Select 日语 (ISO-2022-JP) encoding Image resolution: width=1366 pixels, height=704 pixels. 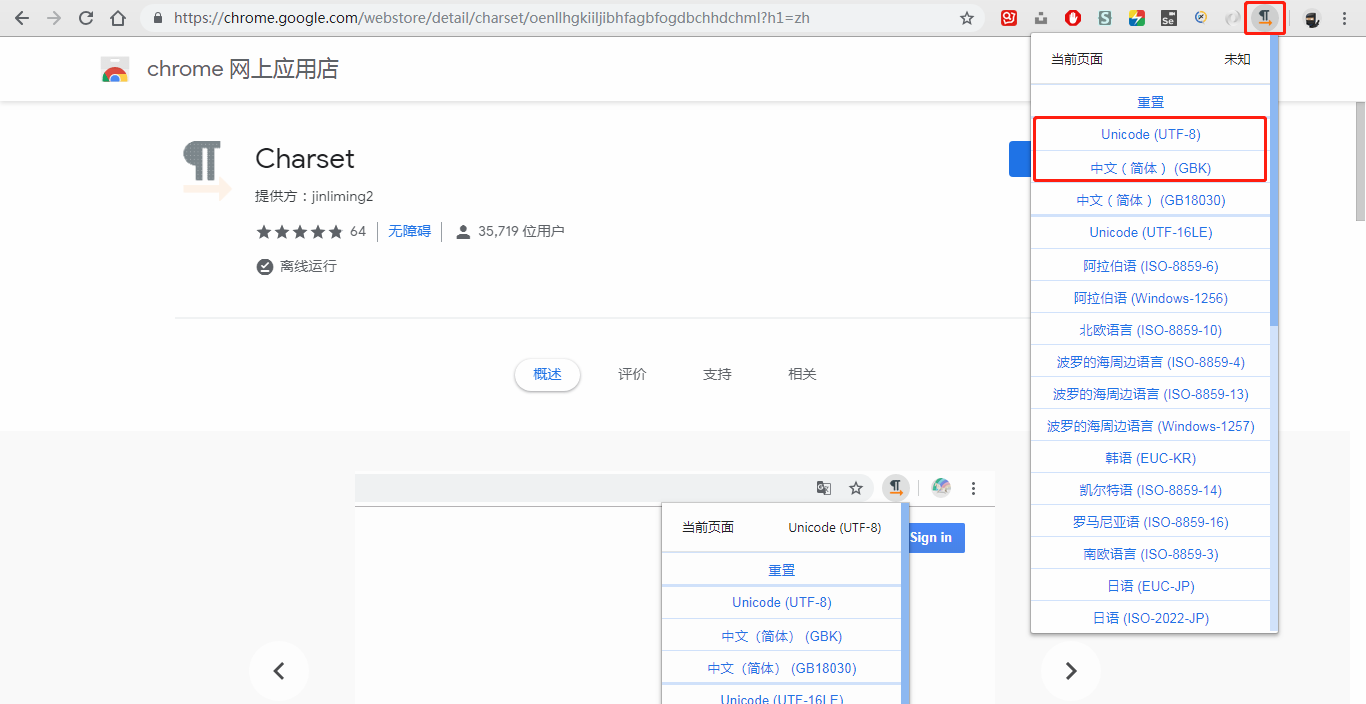(x=1150, y=618)
